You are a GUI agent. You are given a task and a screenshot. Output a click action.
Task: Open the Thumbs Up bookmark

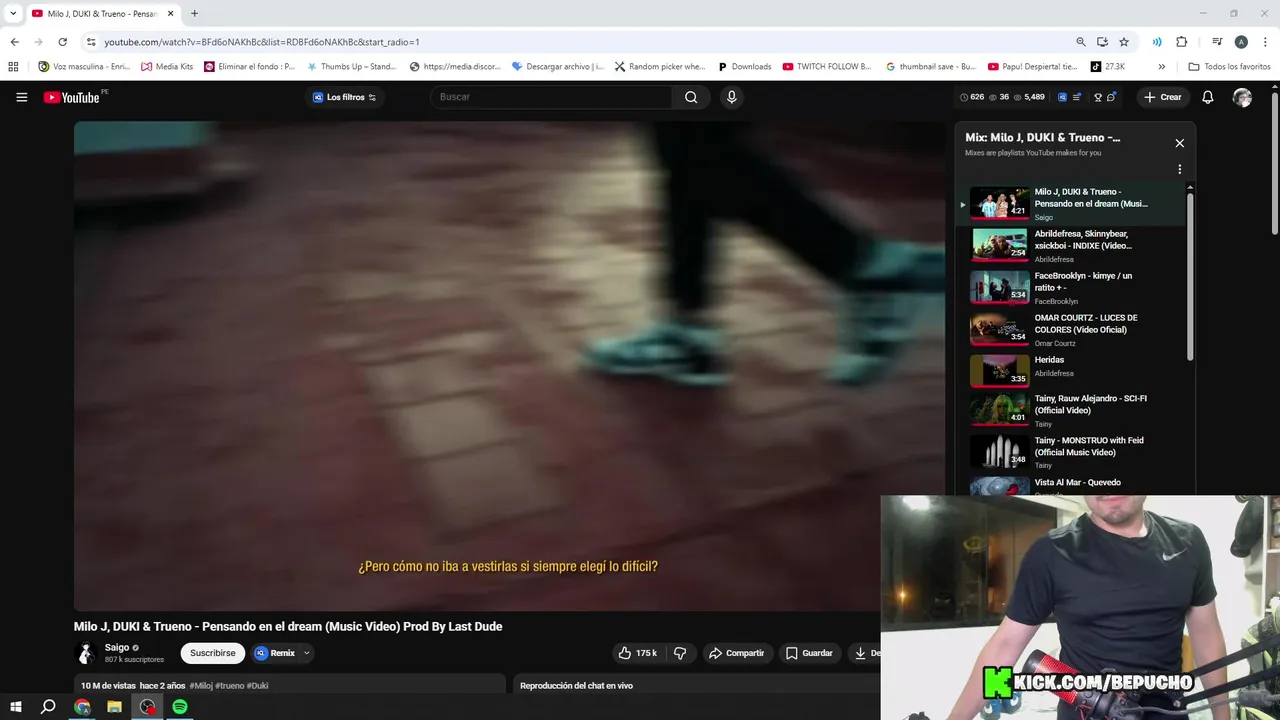[x=351, y=67]
